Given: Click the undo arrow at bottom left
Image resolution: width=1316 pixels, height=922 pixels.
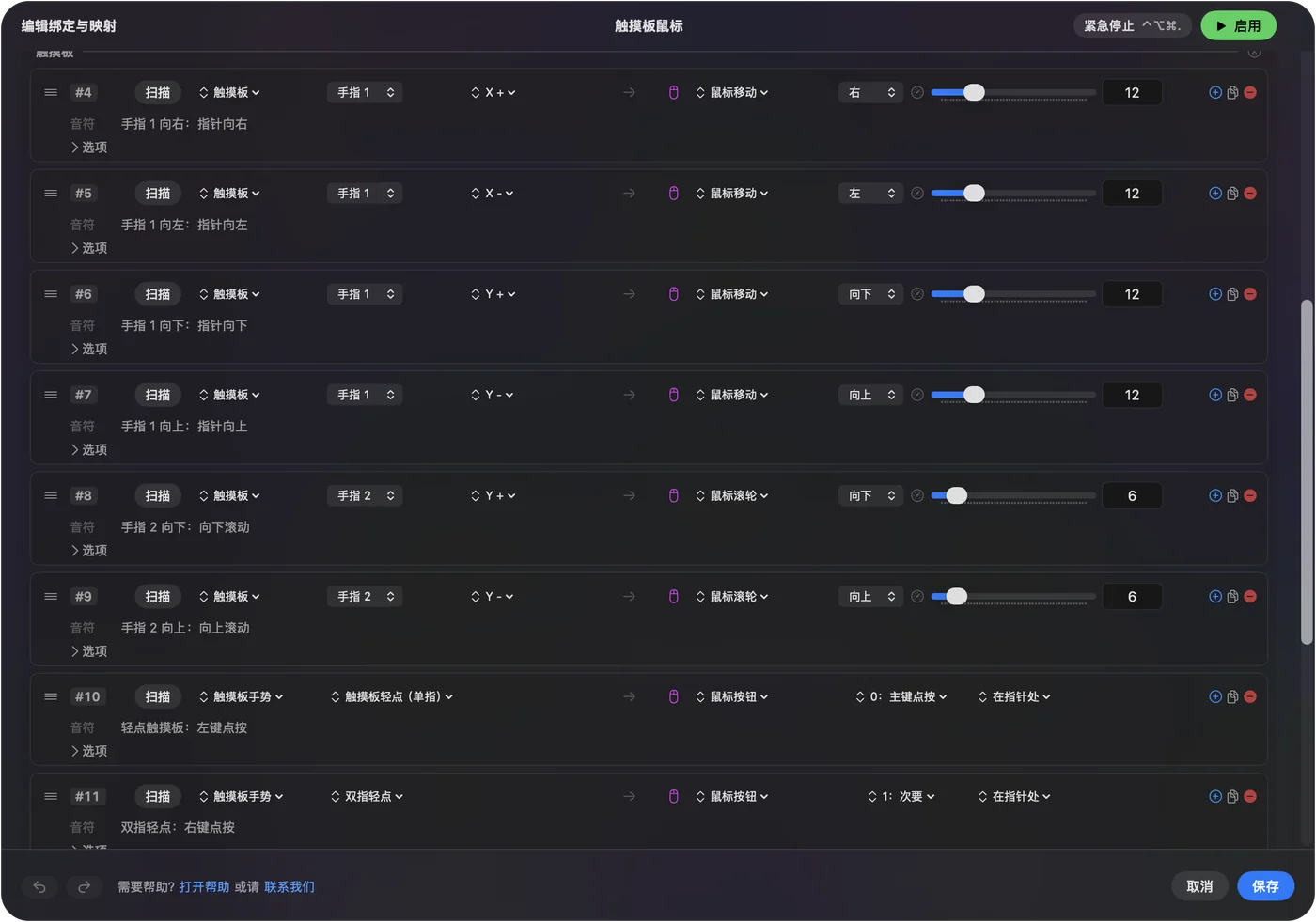Looking at the screenshot, I should pyautogui.click(x=39, y=886).
